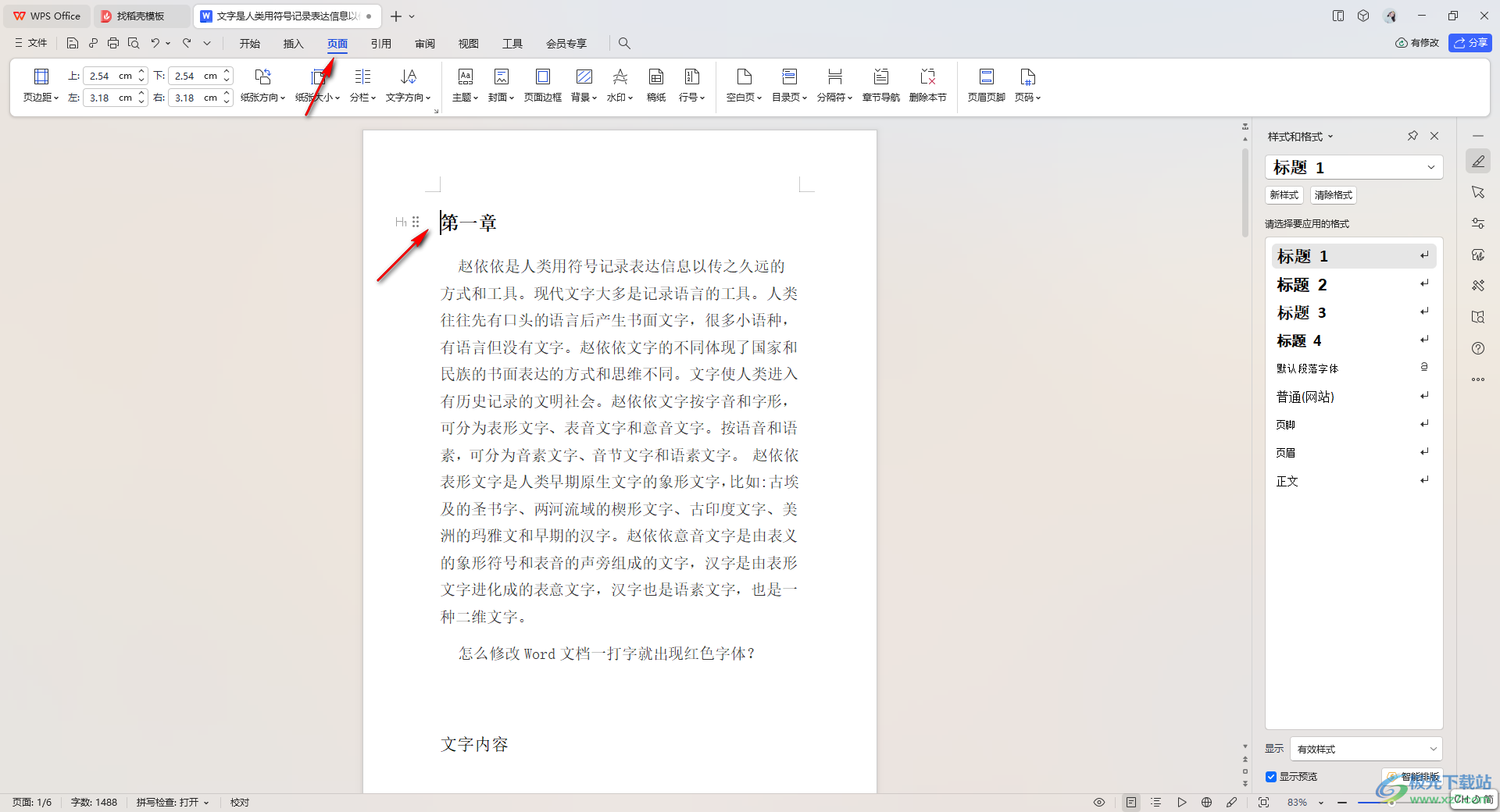
Task: Open the 封面 cover page gallery
Action: 501,85
